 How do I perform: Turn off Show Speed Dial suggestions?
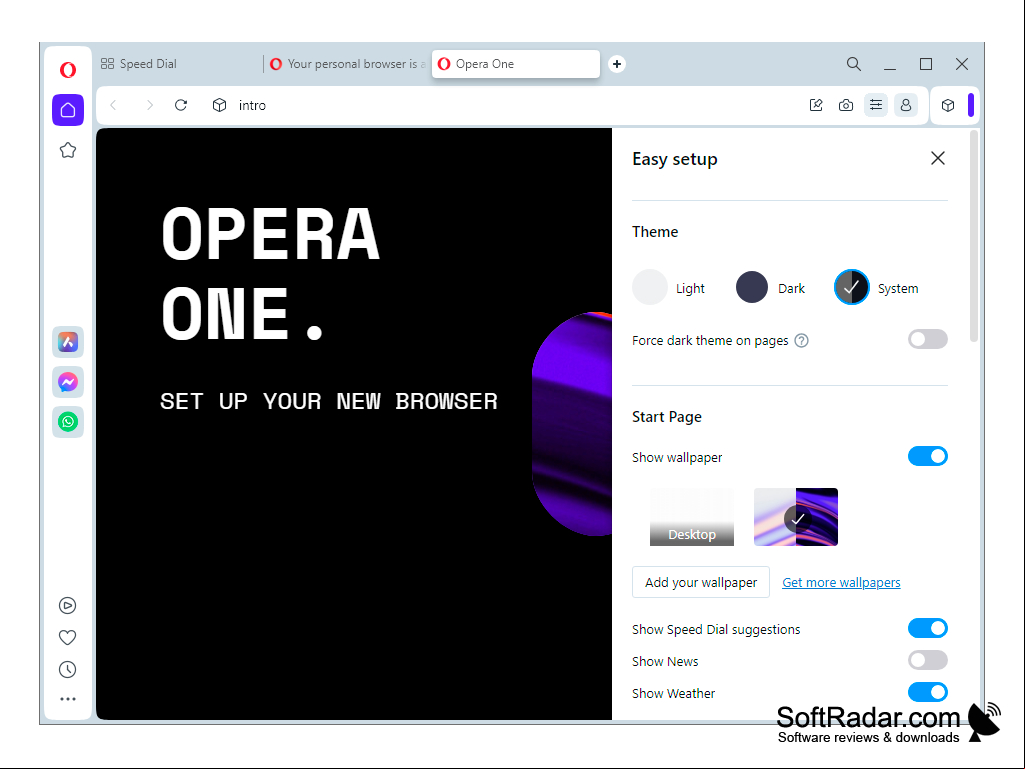(928, 628)
